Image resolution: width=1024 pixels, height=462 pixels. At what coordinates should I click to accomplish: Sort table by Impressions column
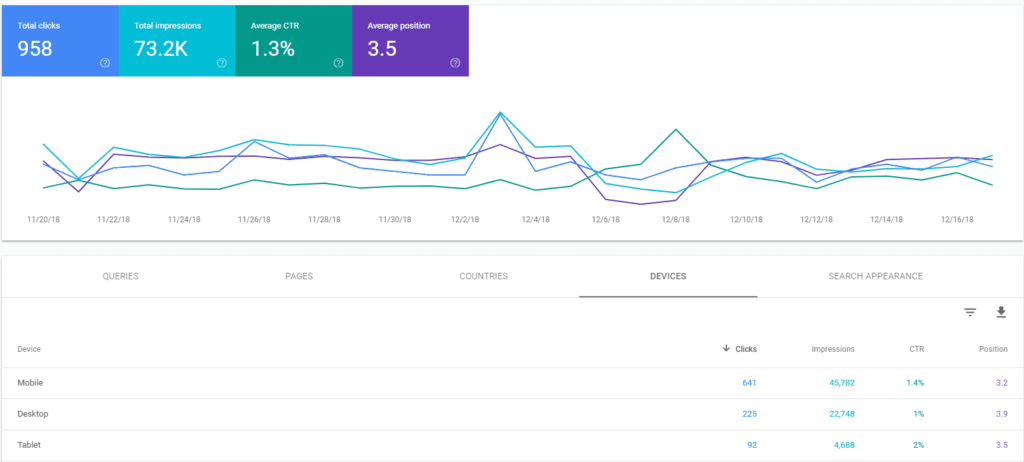[833, 349]
